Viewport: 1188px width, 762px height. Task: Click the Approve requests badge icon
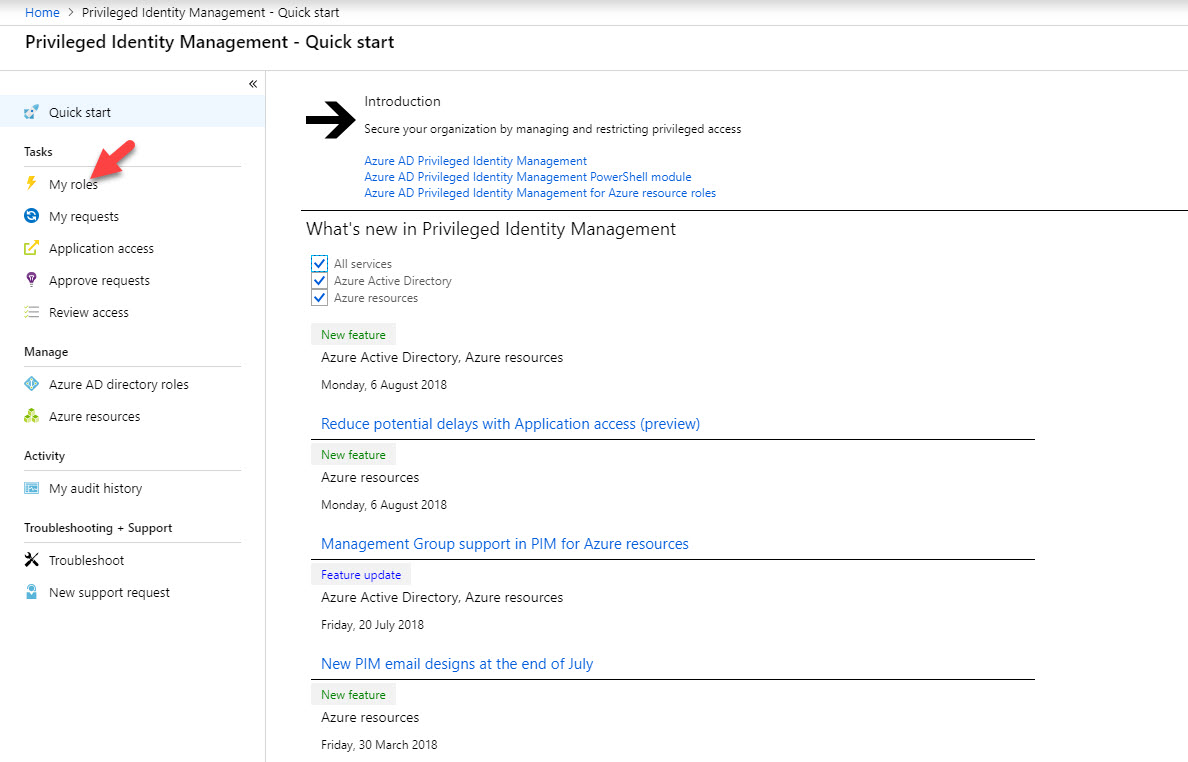[x=31, y=280]
